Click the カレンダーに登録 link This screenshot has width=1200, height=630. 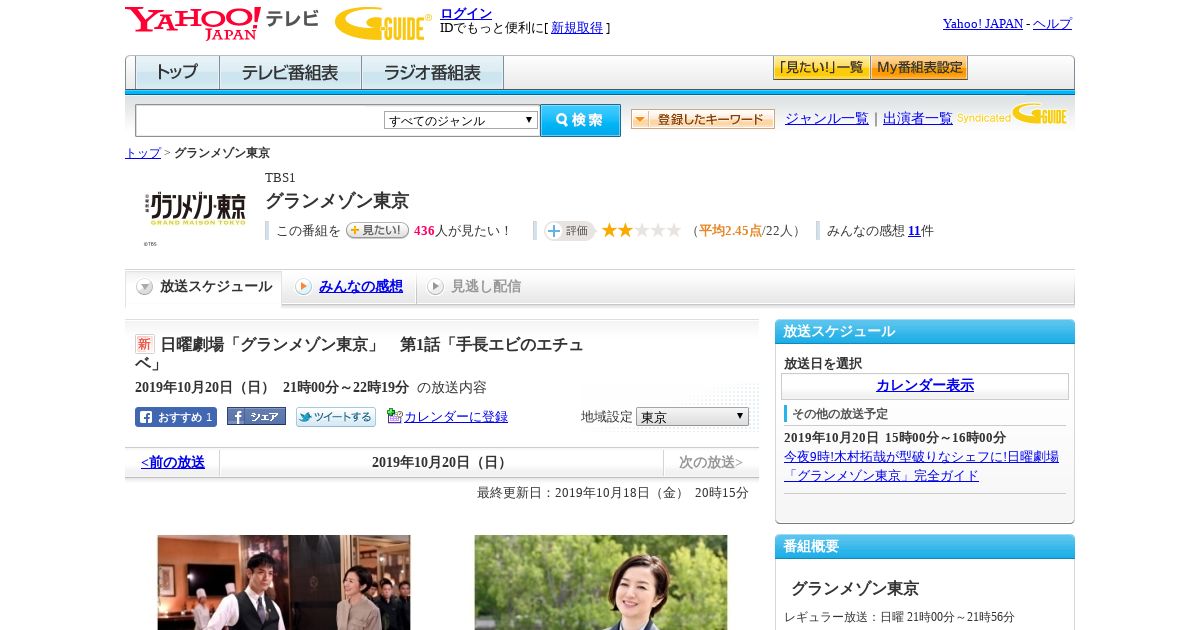(456, 417)
